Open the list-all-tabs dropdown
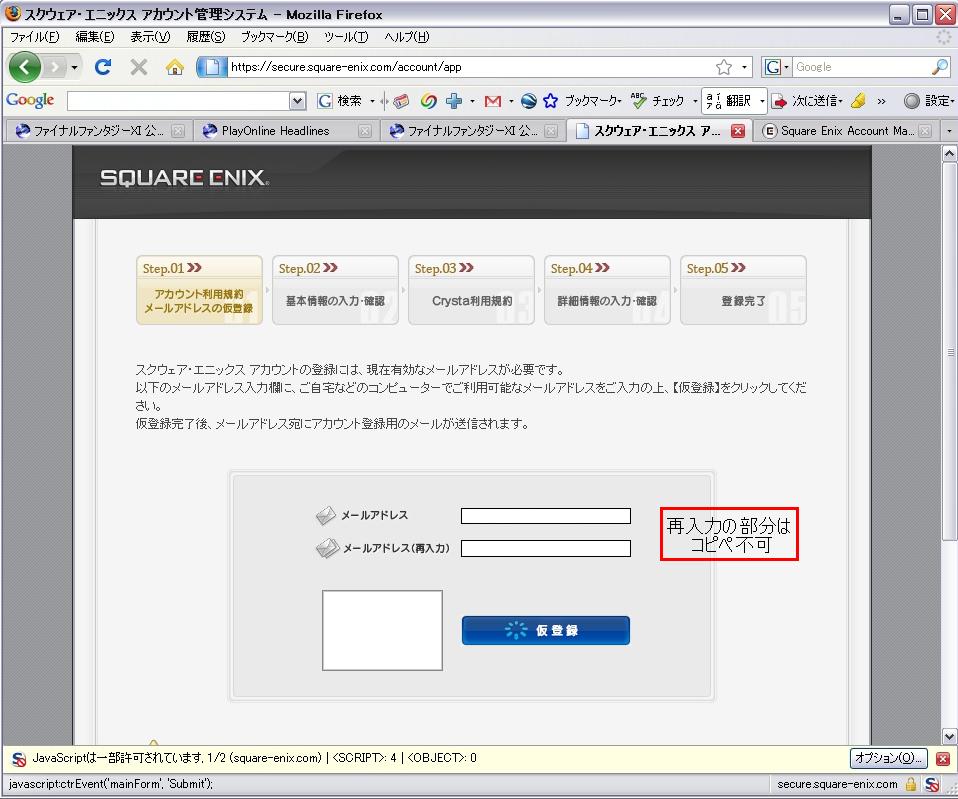 click(949, 131)
